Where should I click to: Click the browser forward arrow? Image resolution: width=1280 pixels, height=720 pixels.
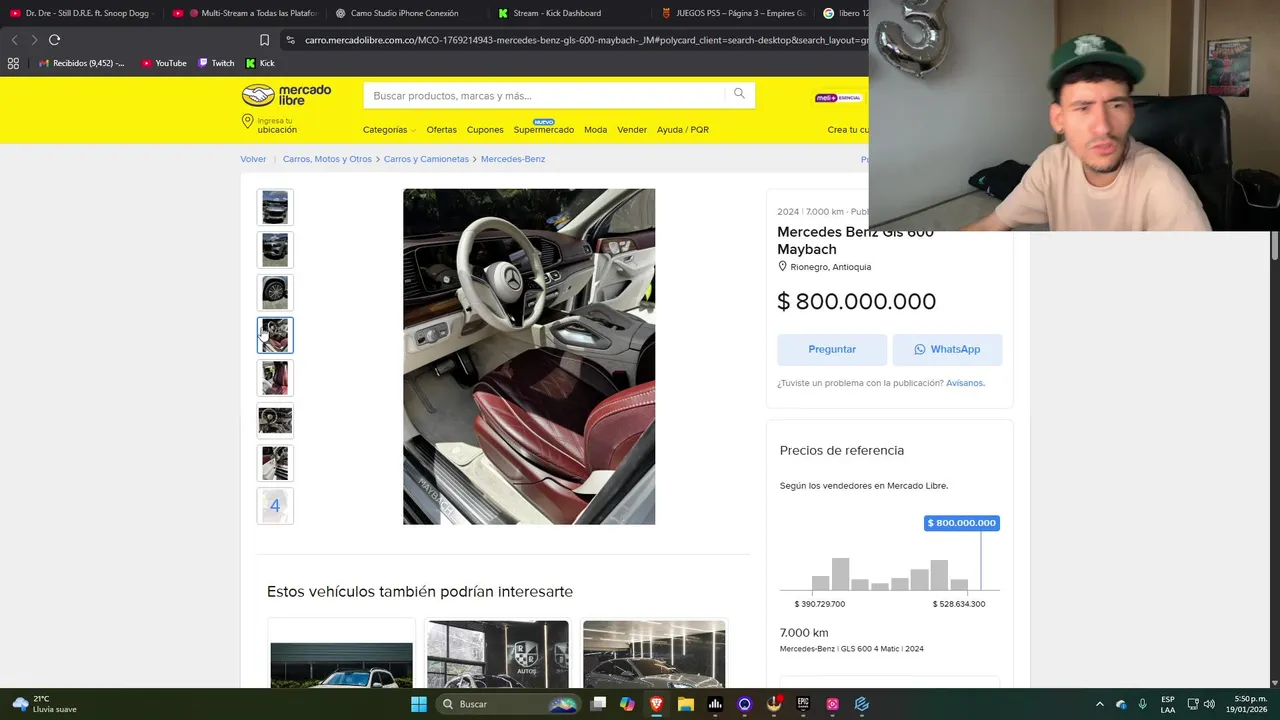[x=34, y=40]
